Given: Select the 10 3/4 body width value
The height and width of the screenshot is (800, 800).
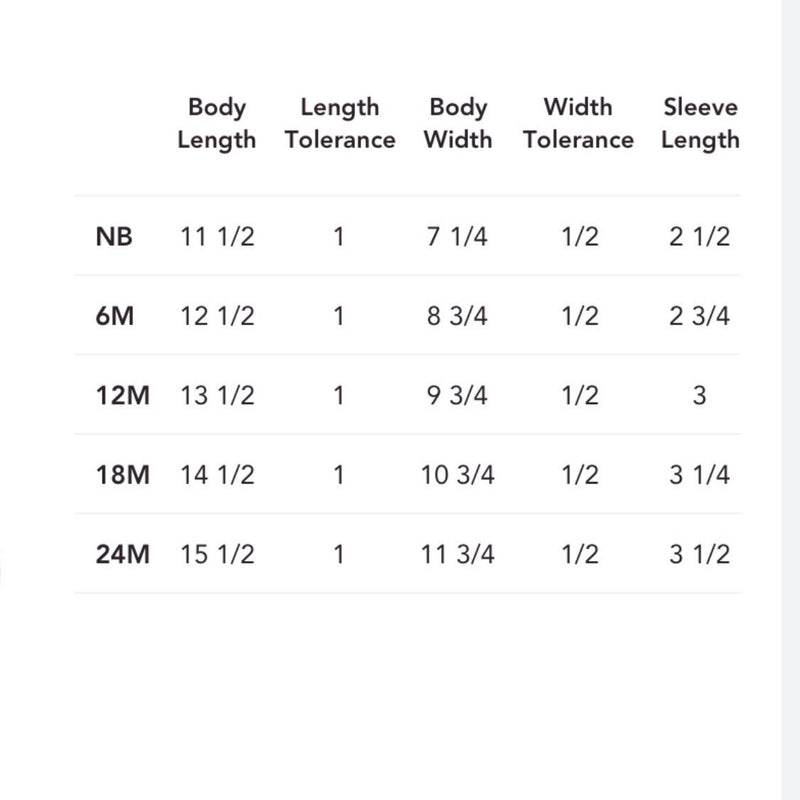Looking at the screenshot, I should pos(458,474).
